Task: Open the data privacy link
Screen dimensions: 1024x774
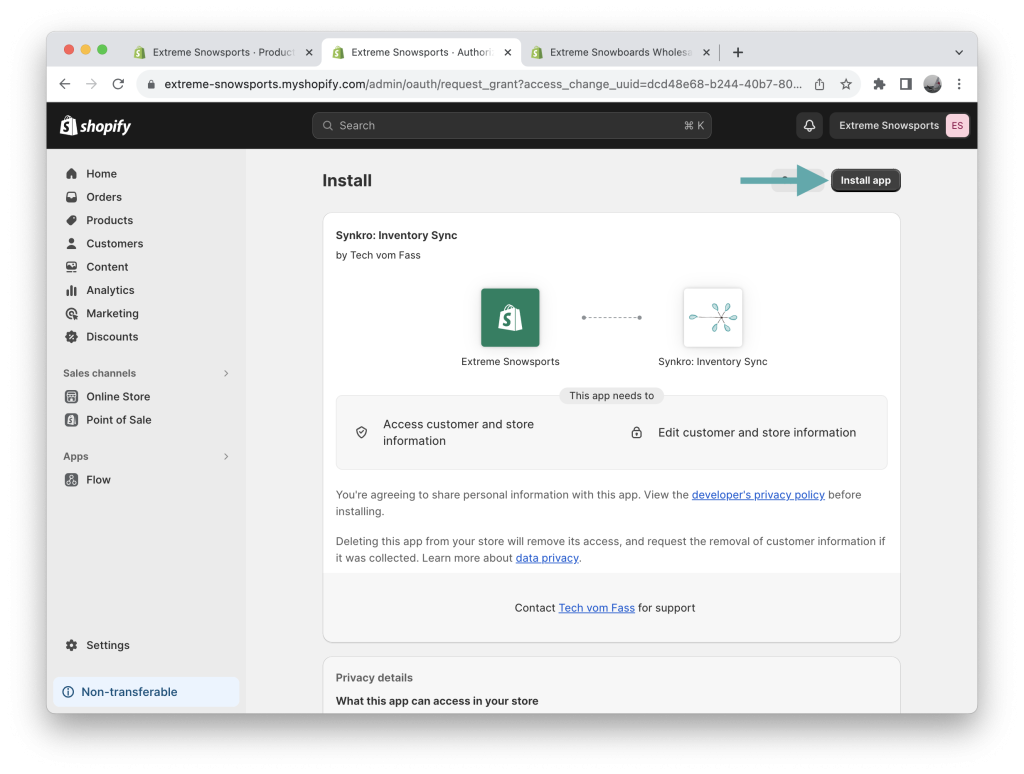Action: point(547,558)
